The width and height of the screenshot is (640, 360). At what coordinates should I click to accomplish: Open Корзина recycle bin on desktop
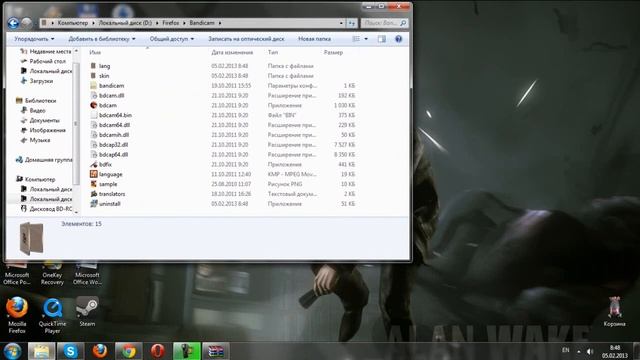[x=614, y=312]
